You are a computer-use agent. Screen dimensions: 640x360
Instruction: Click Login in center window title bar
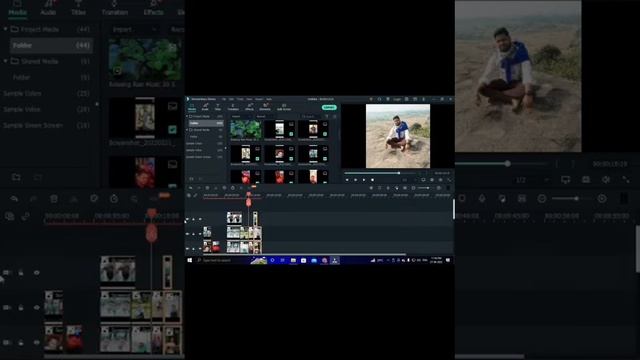point(397,99)
